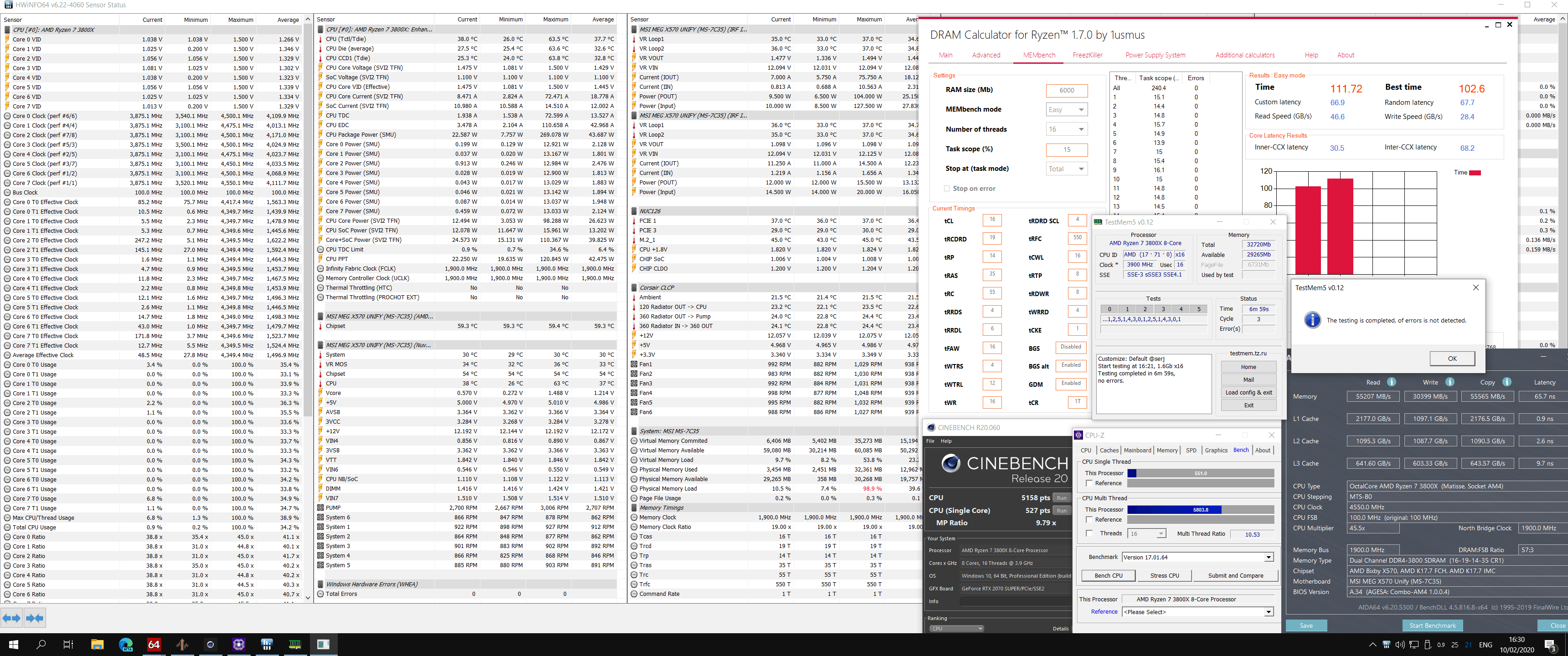Enable the Stop on error checkbox
Image resolution: width=1568 pixels, height=656 pixels.
[947, 189]
